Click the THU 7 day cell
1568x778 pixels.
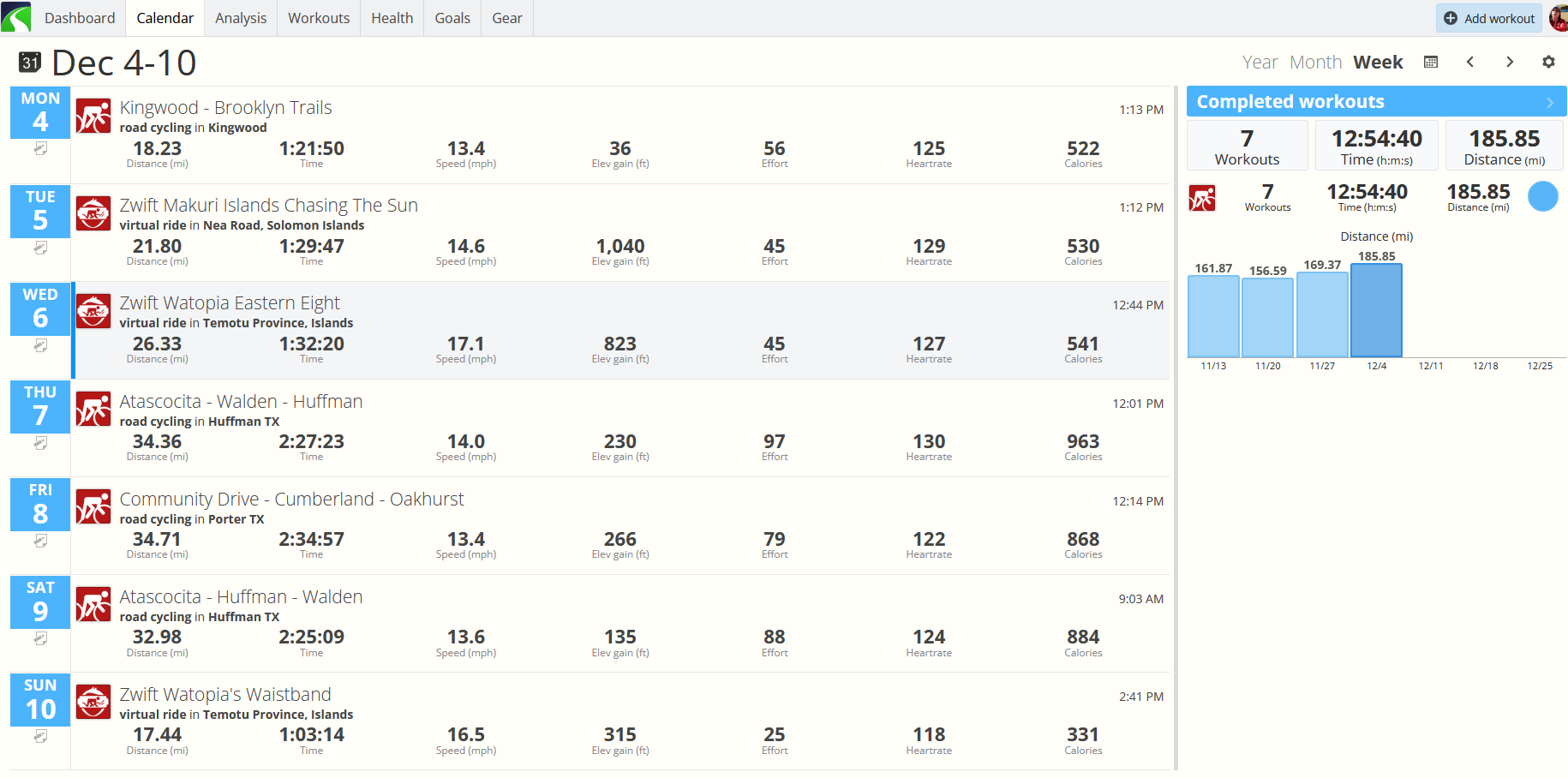40,406
